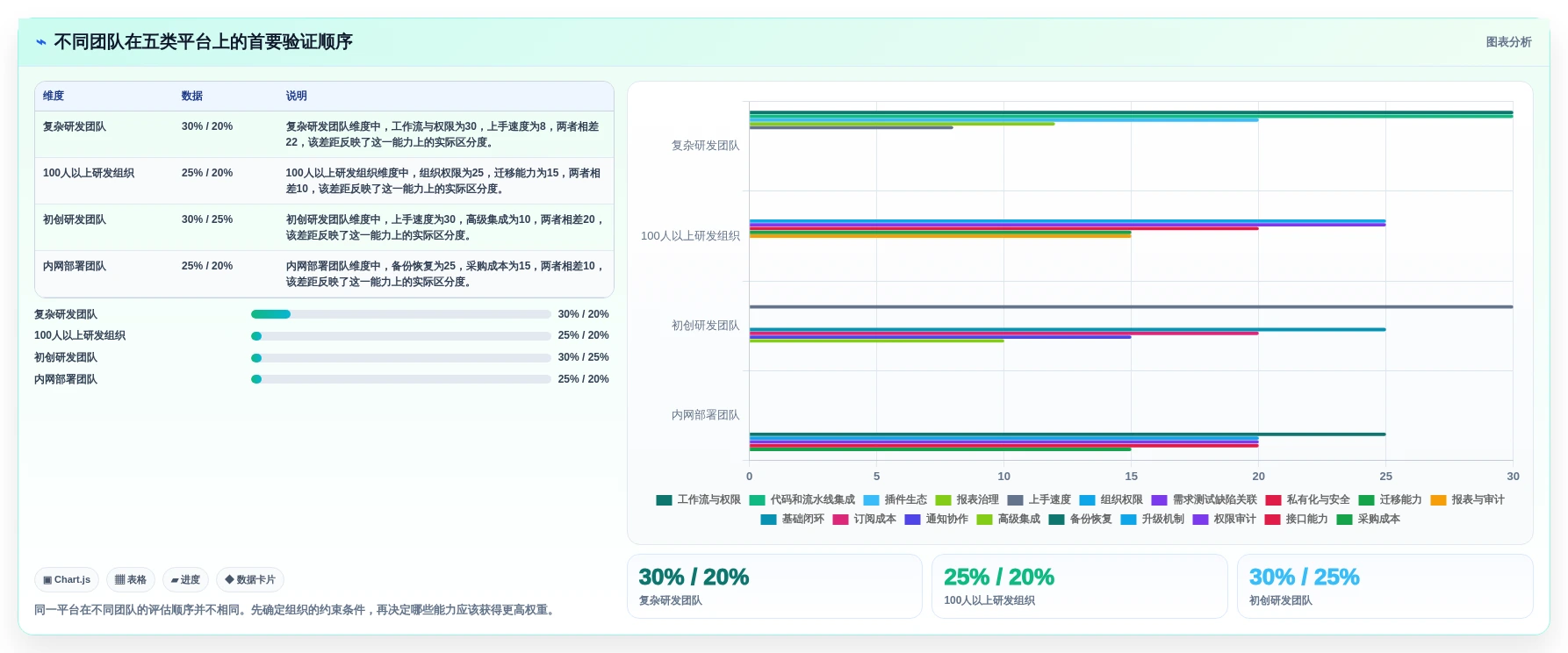Click the 内网部署团队 progress bar
Screen dimensions: 1568x653
click(401, 379)
